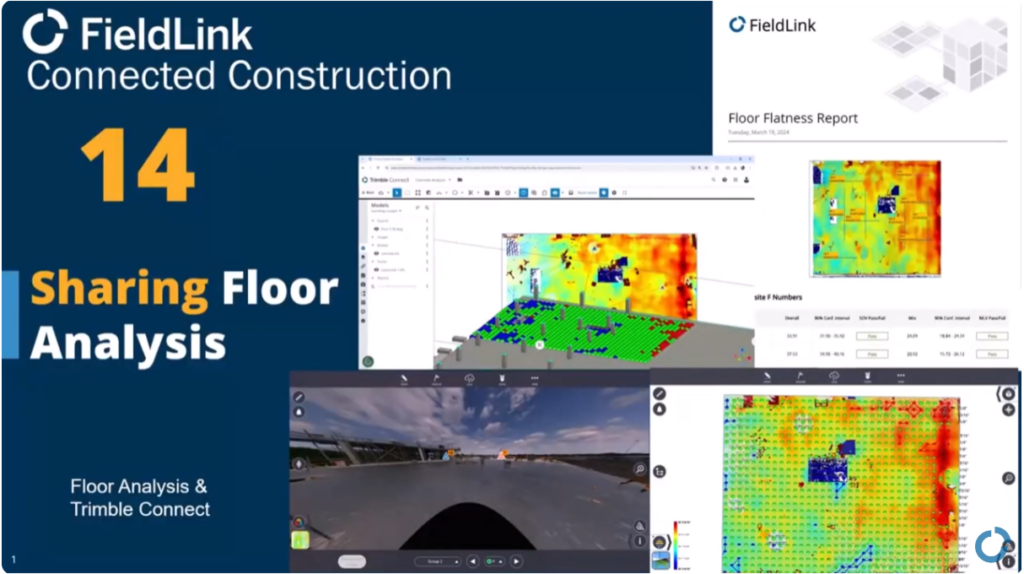This screenshot has height=574, width=1024.
Task: Go to next station with right arrow
Action: click(516, 561)
